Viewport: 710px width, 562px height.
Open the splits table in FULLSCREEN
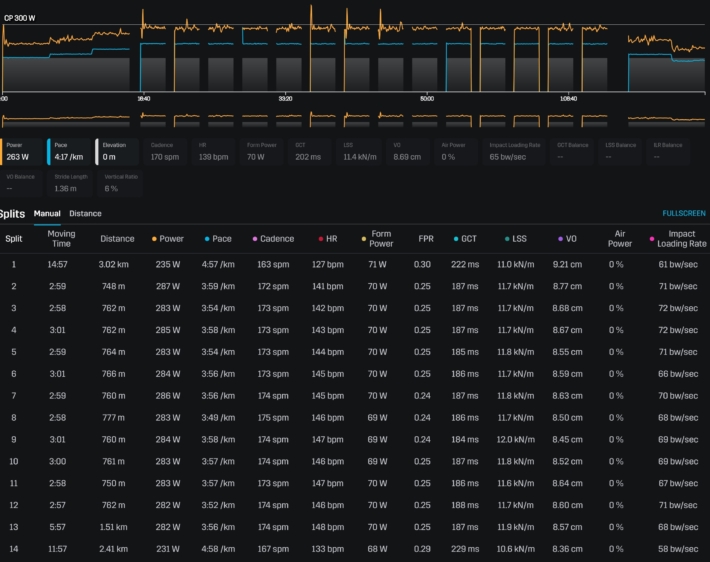[x=683, y=213]
